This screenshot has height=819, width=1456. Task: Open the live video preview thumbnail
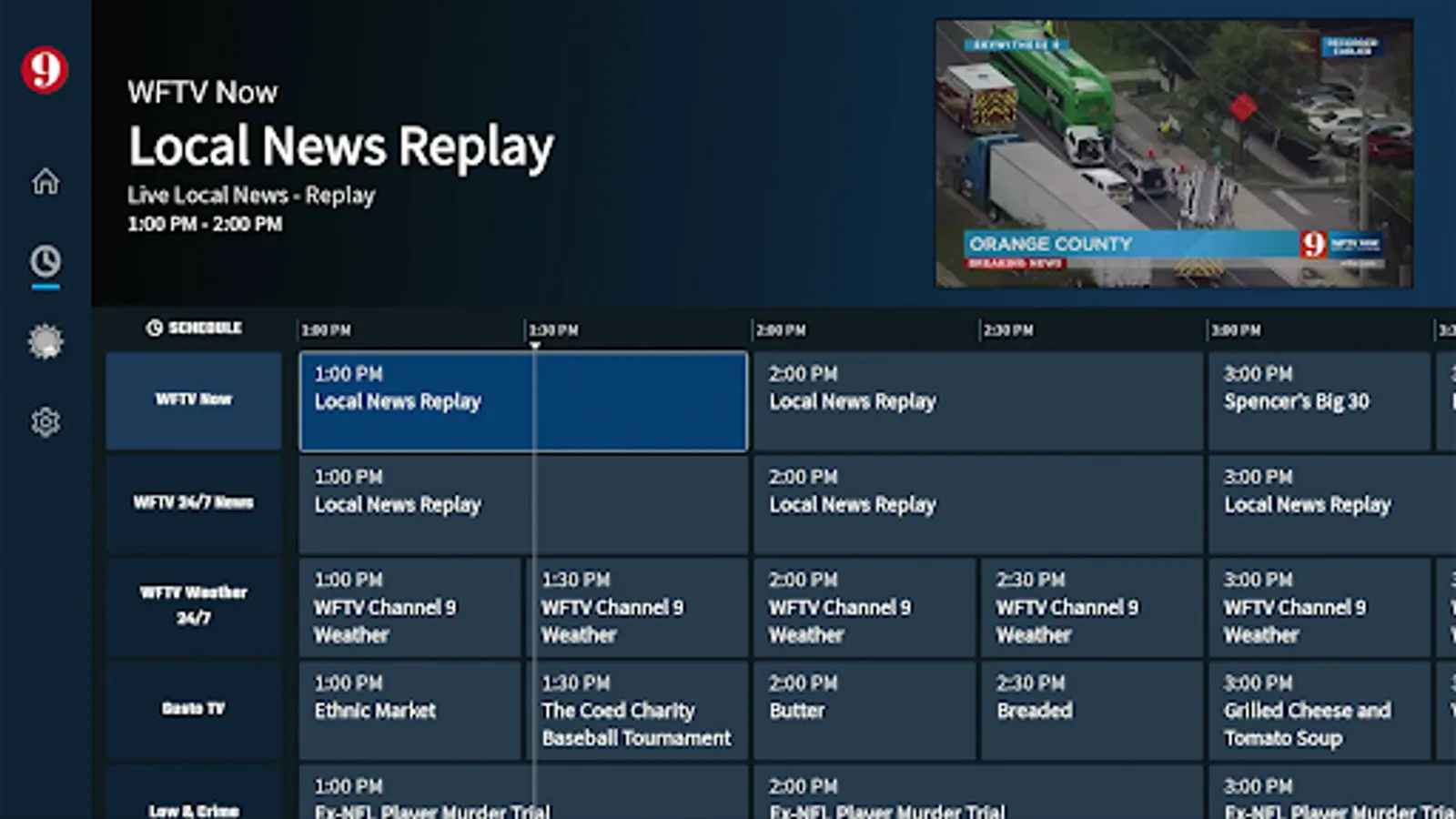pyautogui.click(x=1174, y=154)
